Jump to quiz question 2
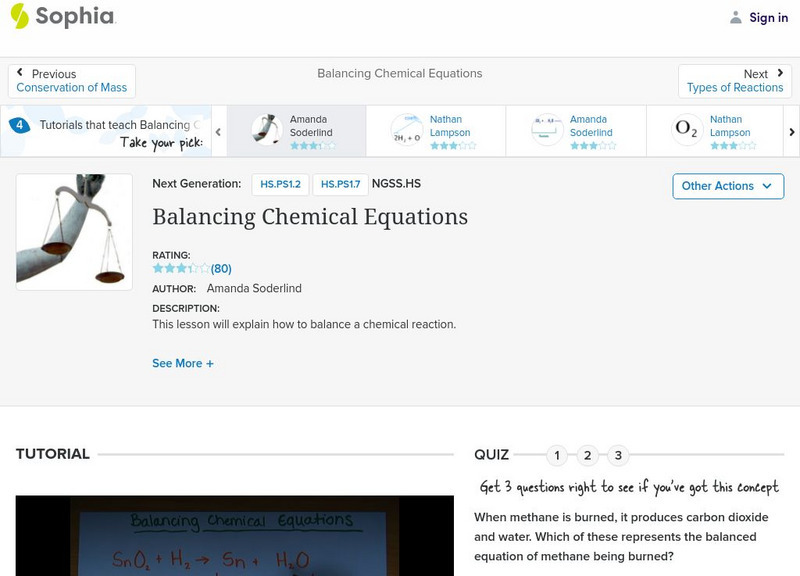The image size is (800, 576). point(588,456)
